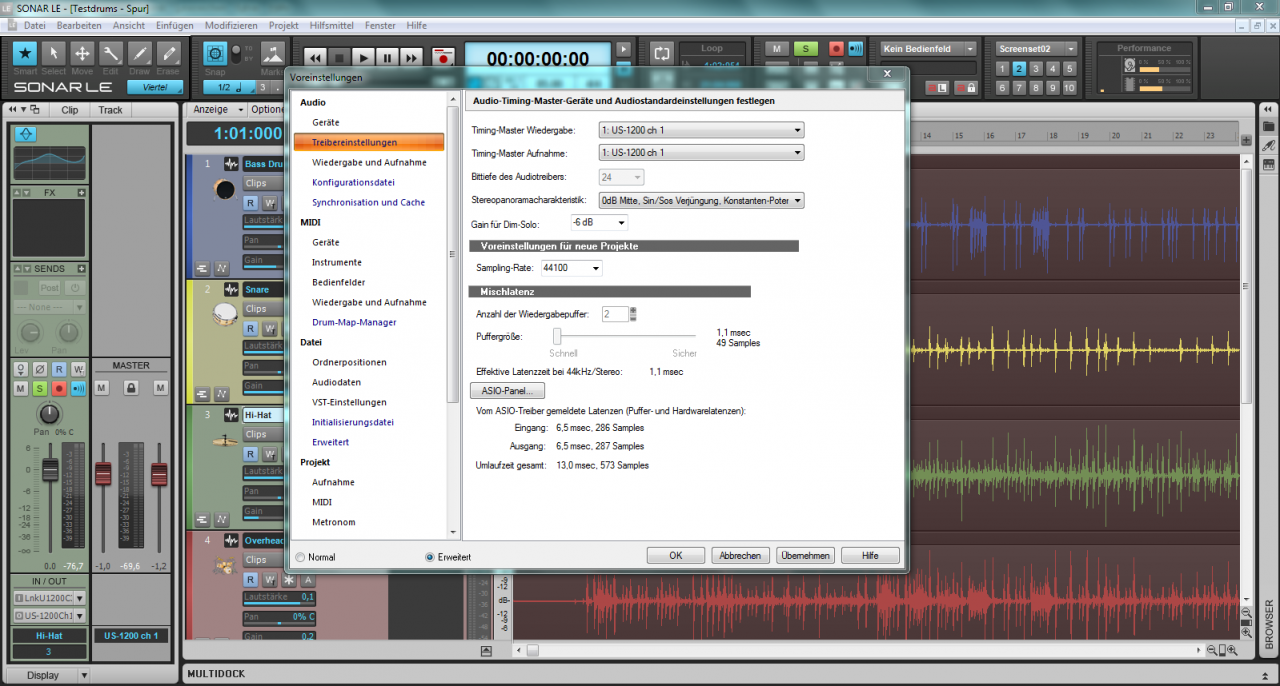1280x686 pixels.
Task: Activate the Move tool
Action: coord(83,54)
